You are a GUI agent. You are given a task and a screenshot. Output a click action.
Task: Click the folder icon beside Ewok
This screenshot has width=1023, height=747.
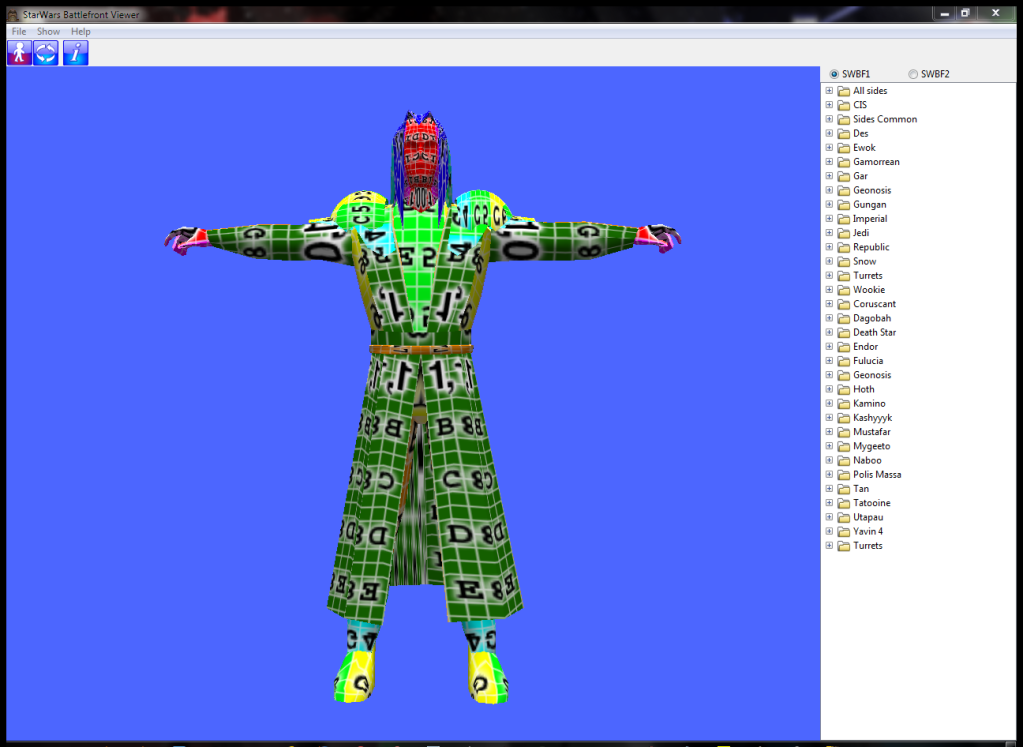[x=844, y=148]
